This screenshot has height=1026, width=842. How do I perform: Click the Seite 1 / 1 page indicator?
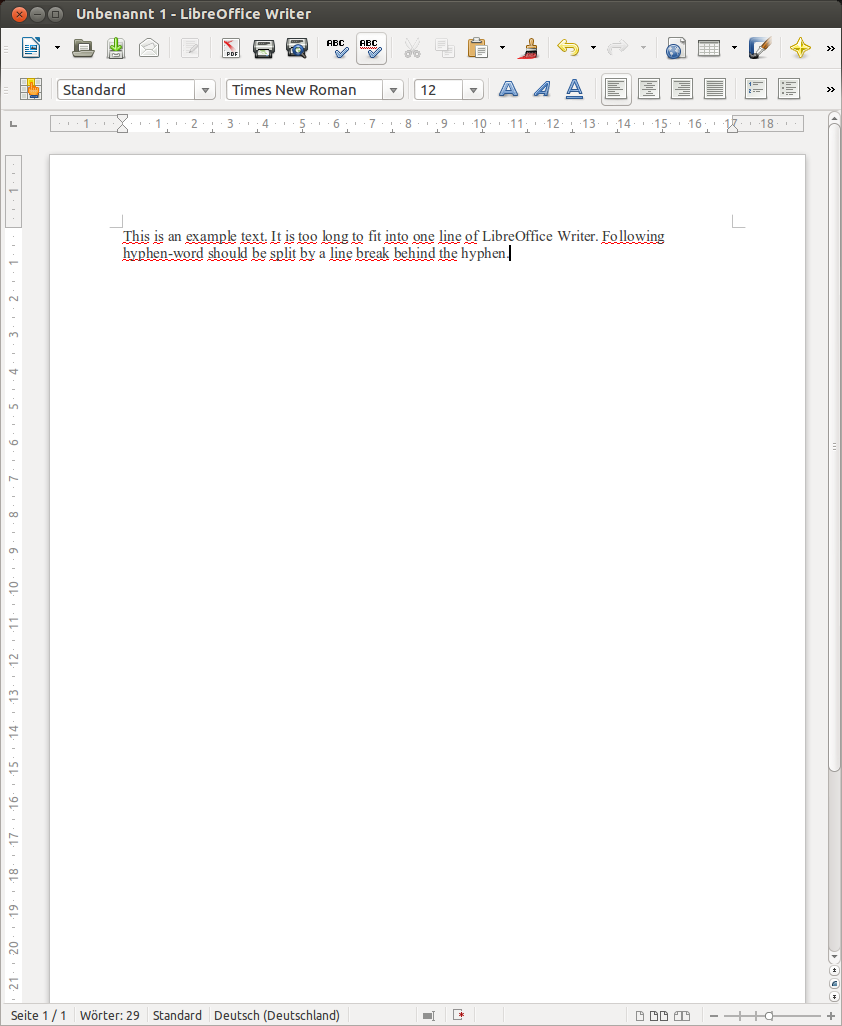coord(38,1015)
